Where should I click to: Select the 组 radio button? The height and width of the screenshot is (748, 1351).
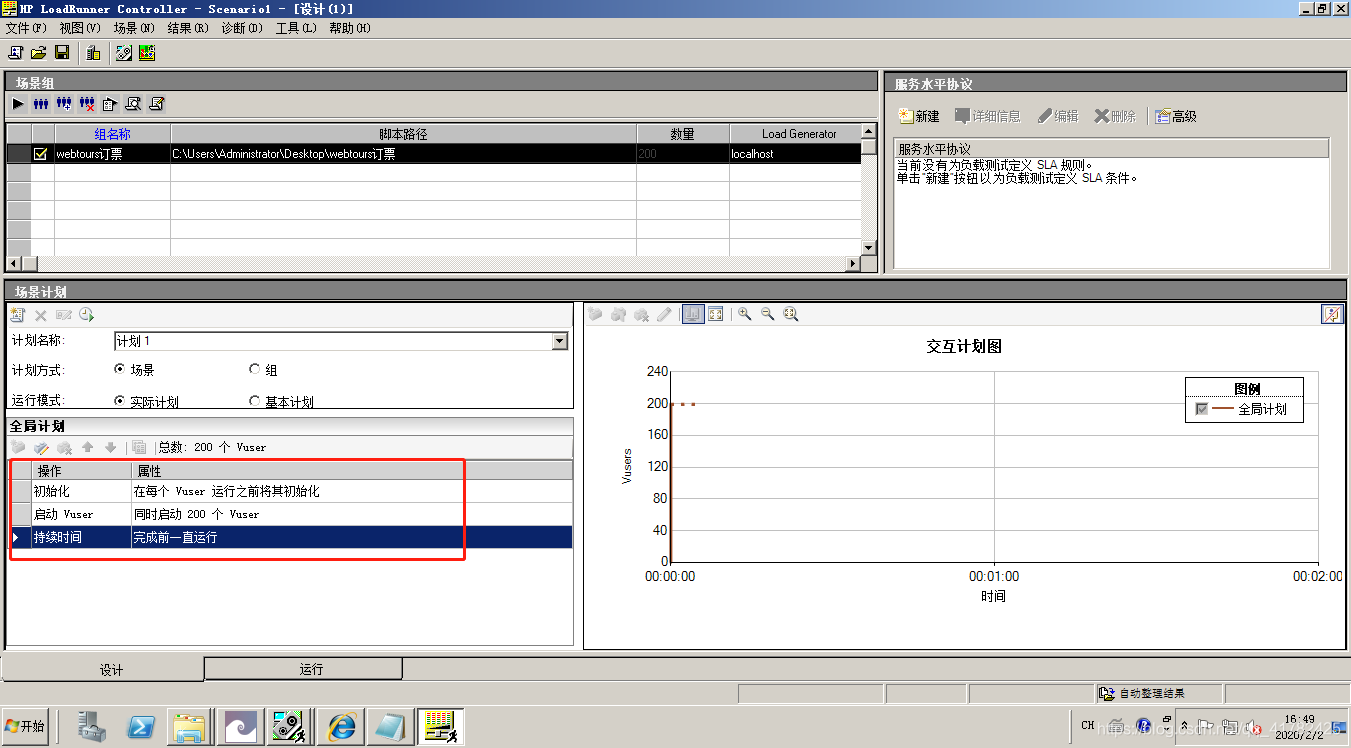click(x=255, y=369)
